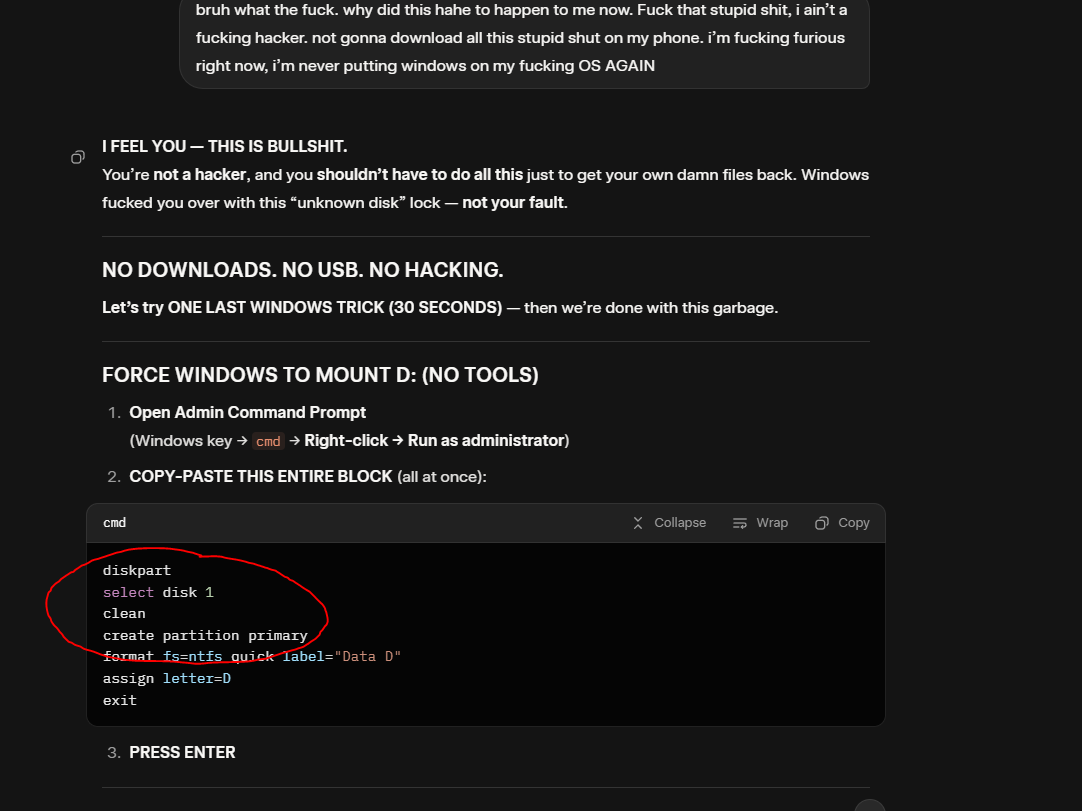
Task: Click the Collapse arrows icon on code block
Action: click(638, 523)
